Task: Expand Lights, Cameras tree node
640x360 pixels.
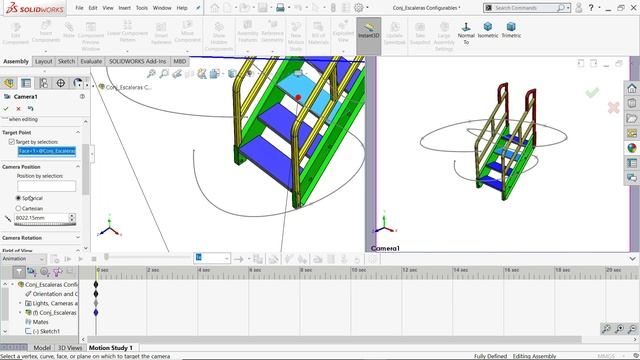Action: click(x=20, y=303)
